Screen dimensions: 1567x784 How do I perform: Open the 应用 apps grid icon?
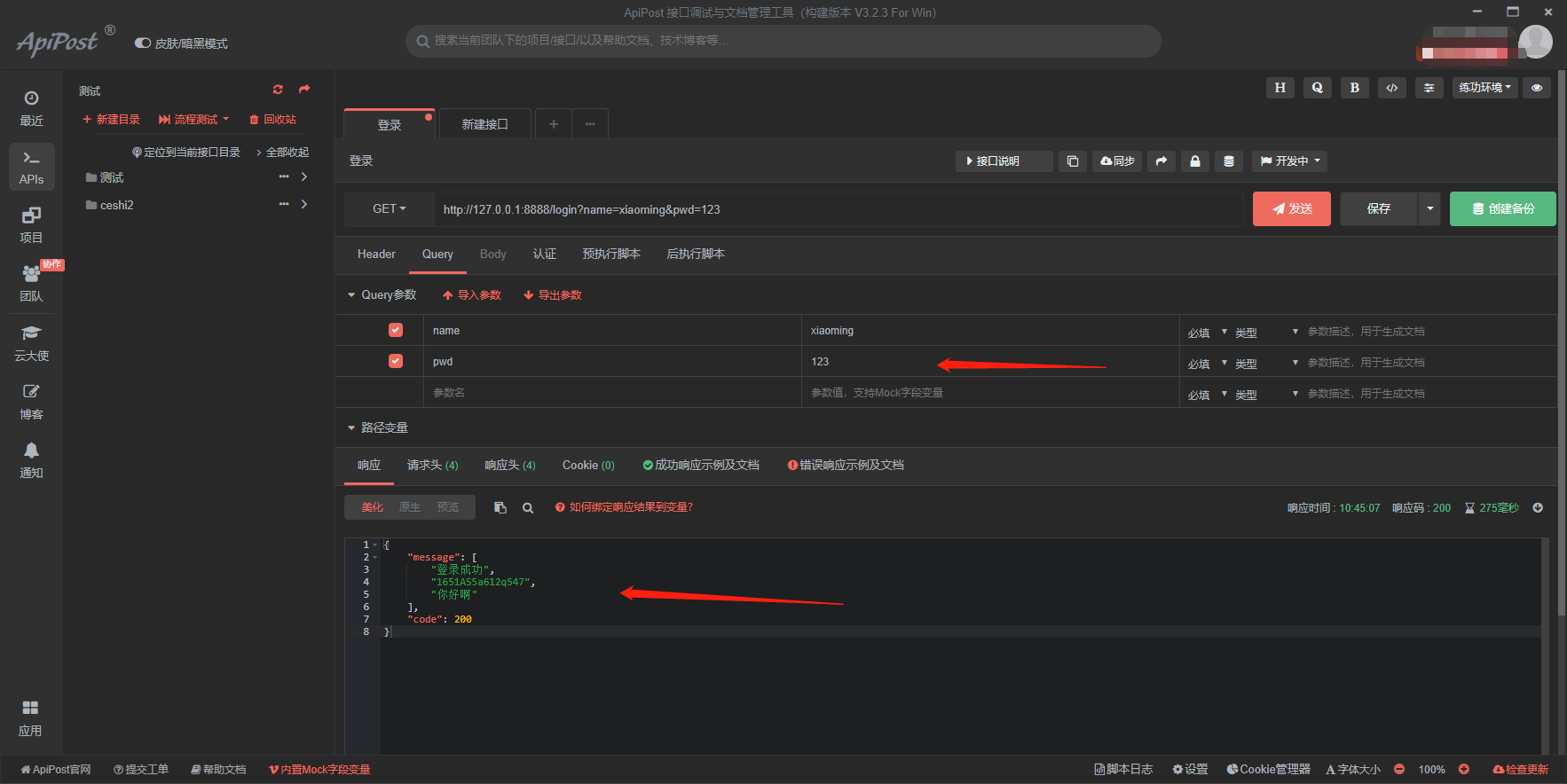[x=31, y=717]
